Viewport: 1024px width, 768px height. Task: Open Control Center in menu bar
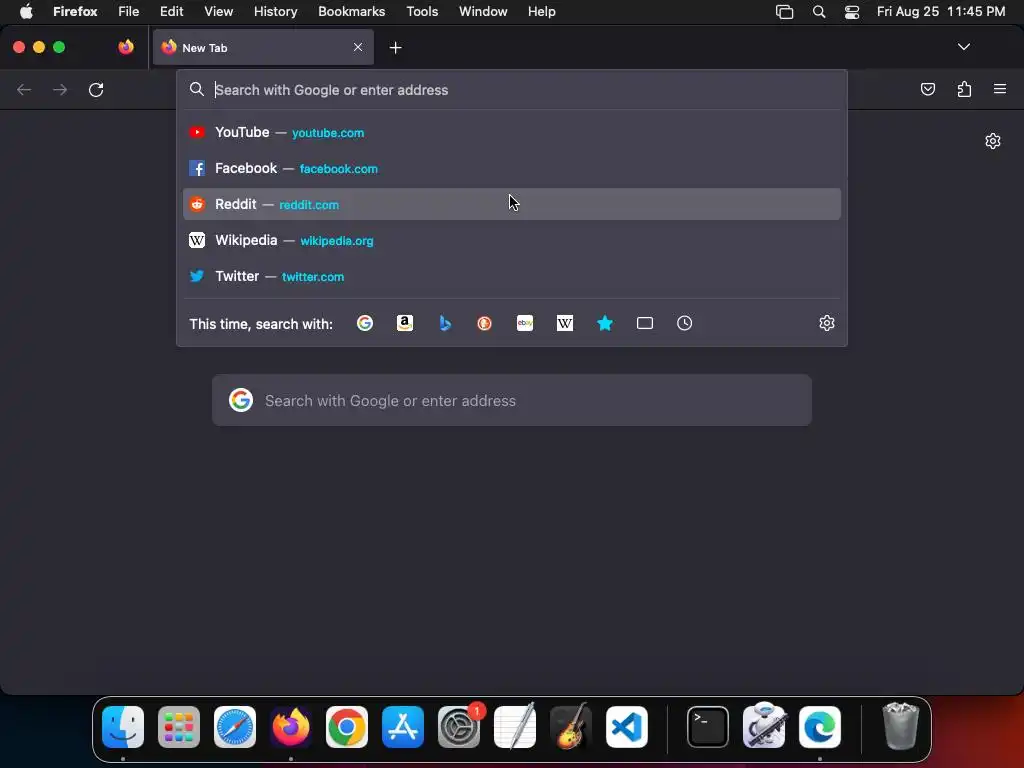tap(852, 12)
